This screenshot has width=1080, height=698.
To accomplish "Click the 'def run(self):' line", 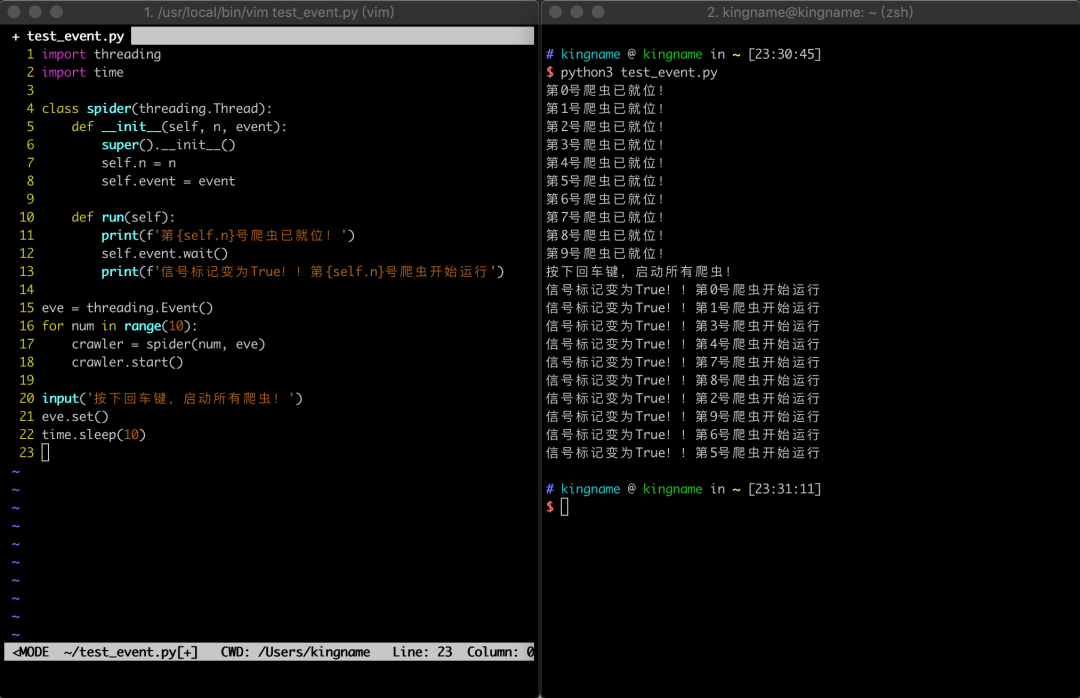I will pos(123,217).
